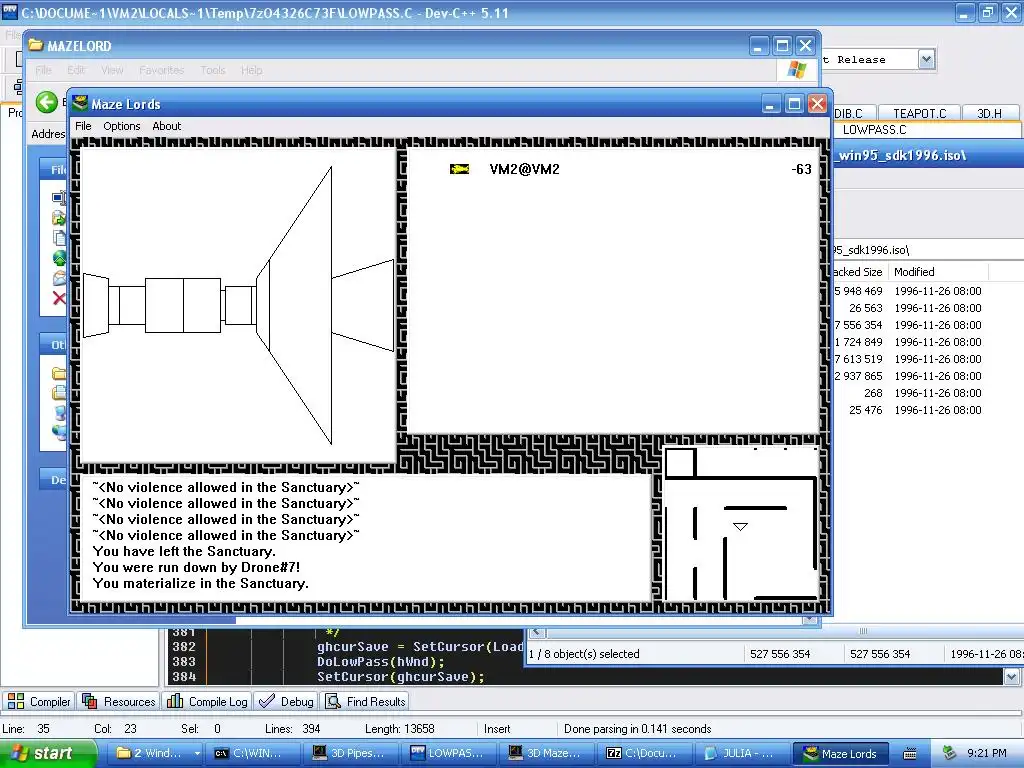
Task: Open the Debug tab in Dev-C++
Action: point(286,701)
